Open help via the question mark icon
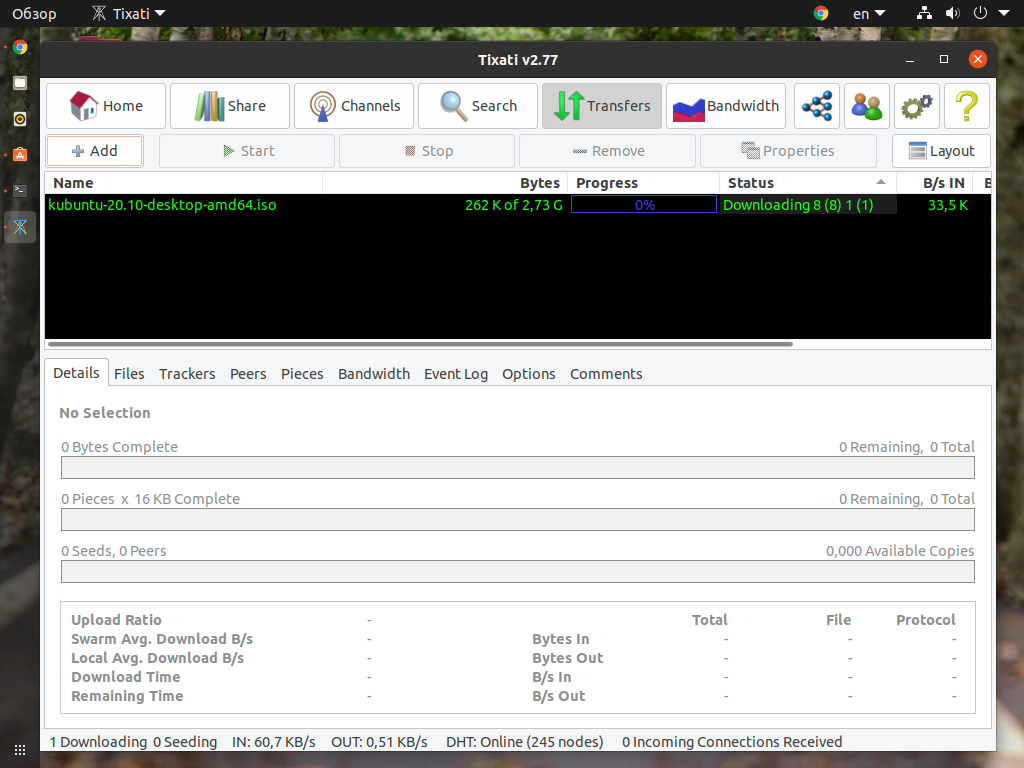Image resolution: width=1024 pixels, height=768 pixels. [x=967, y=106]
